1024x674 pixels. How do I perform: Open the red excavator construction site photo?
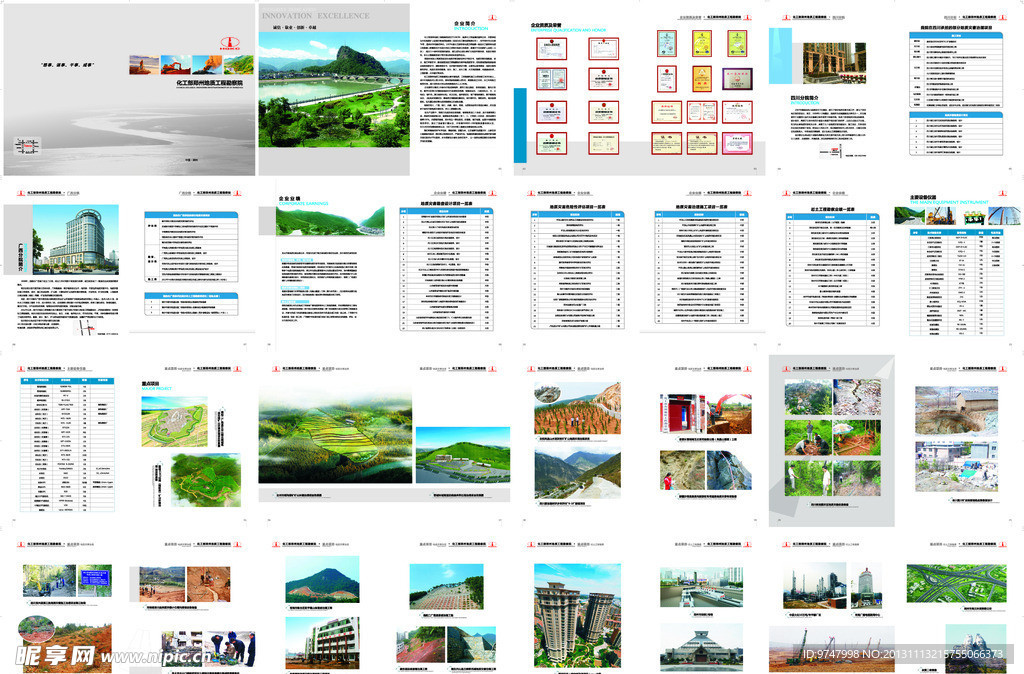[729, 413]
